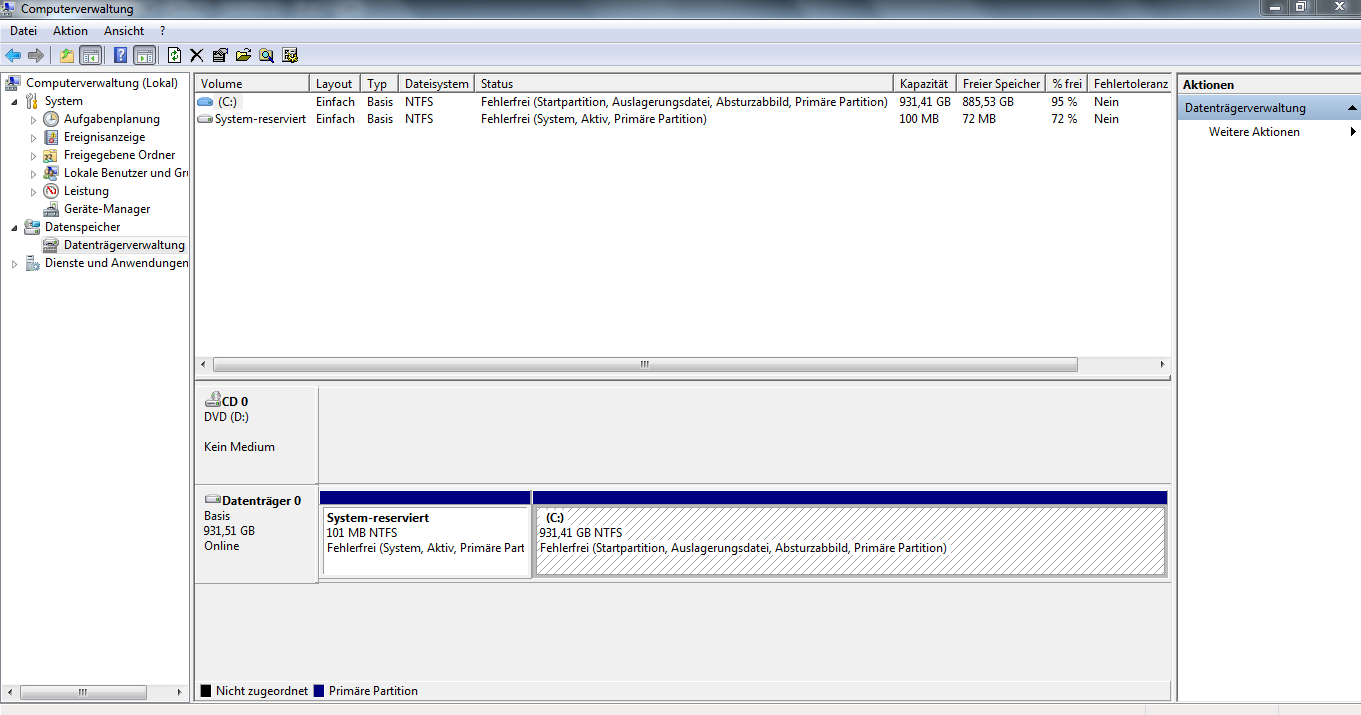Expand Dienste und Anwendungen node

pyautogui.click(x=14, y=263)
